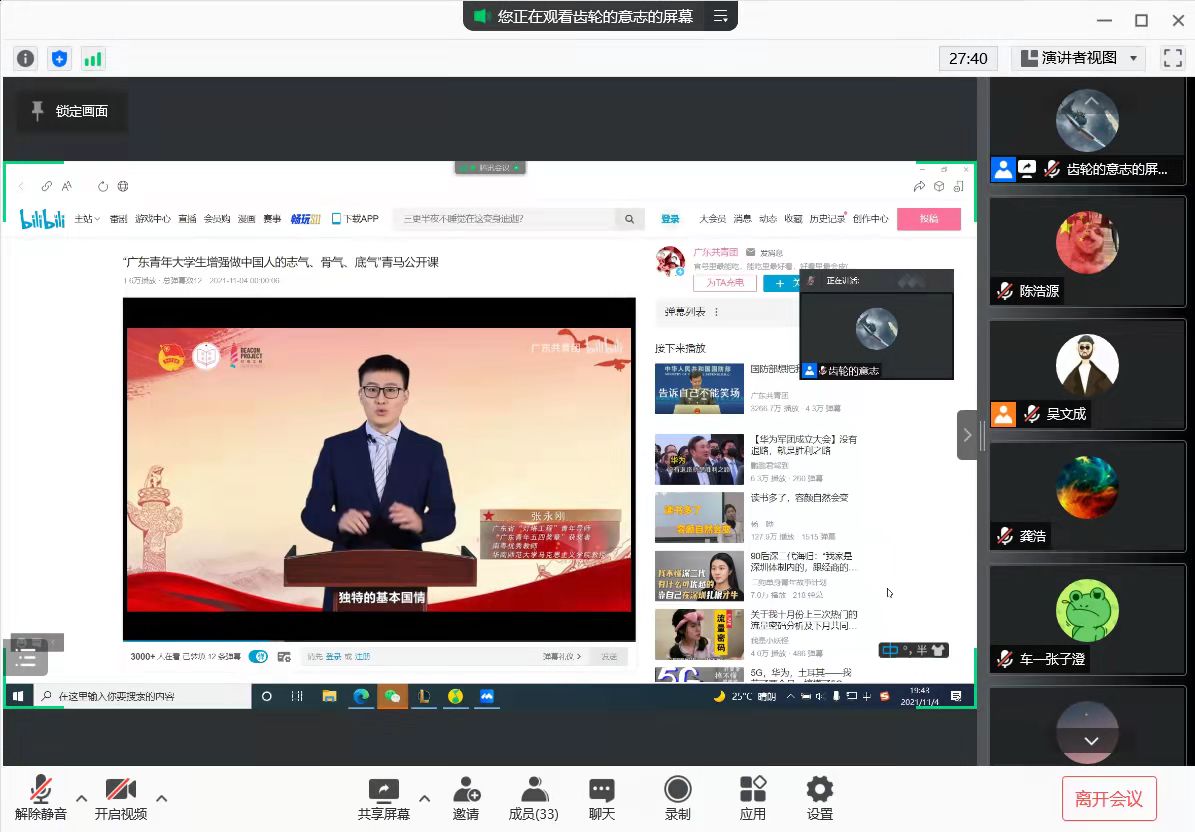Open the meeting info icon
The height and width of the screenshot is (832, 1195).
click(26, 59)
